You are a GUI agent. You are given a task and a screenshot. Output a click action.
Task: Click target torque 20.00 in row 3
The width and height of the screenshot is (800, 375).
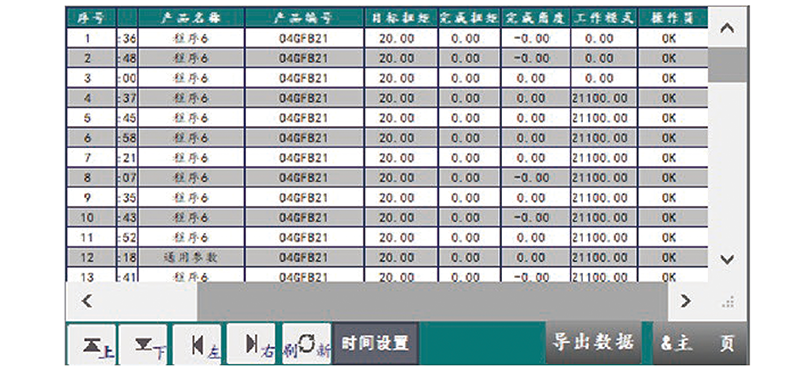coord(401,78)
